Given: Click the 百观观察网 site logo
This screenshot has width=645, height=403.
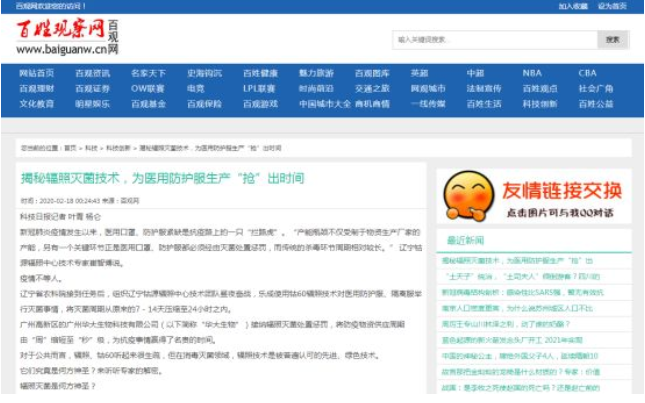Looking at the screenshot, I should click(68, 36).
